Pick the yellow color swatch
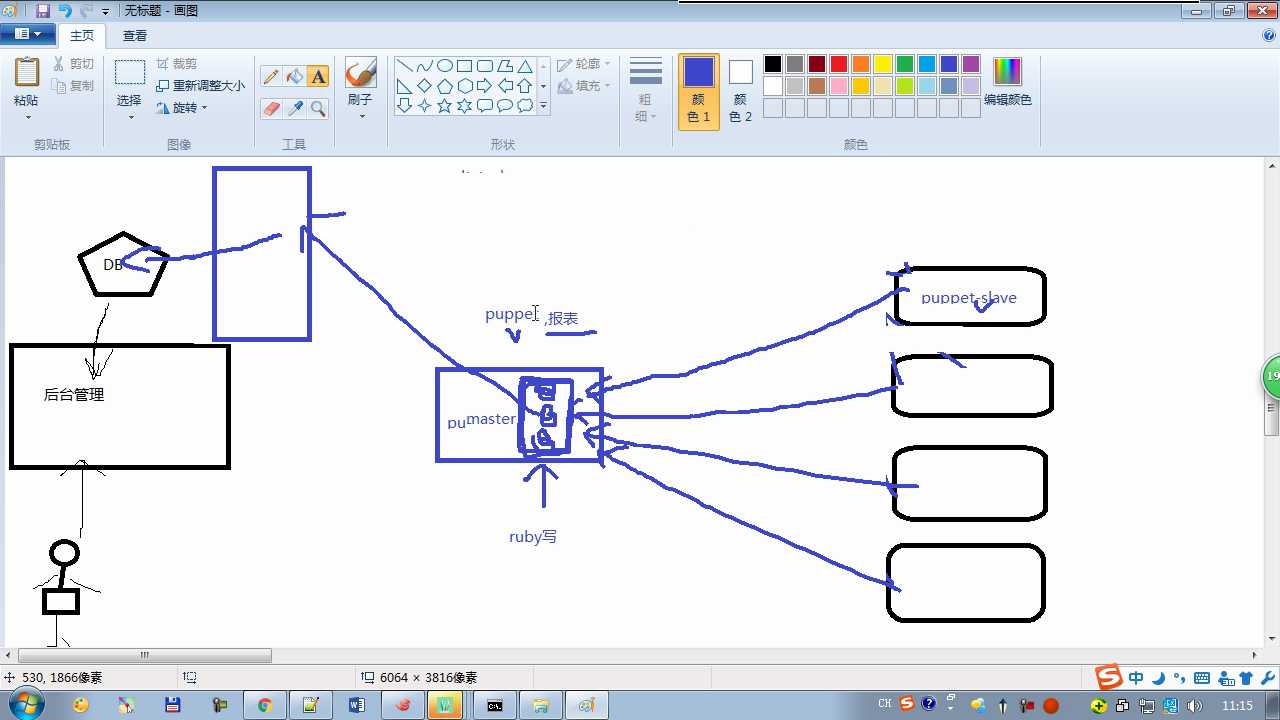Image resolution: width=1280 pixels, height=720 pixels. (883, 64)
